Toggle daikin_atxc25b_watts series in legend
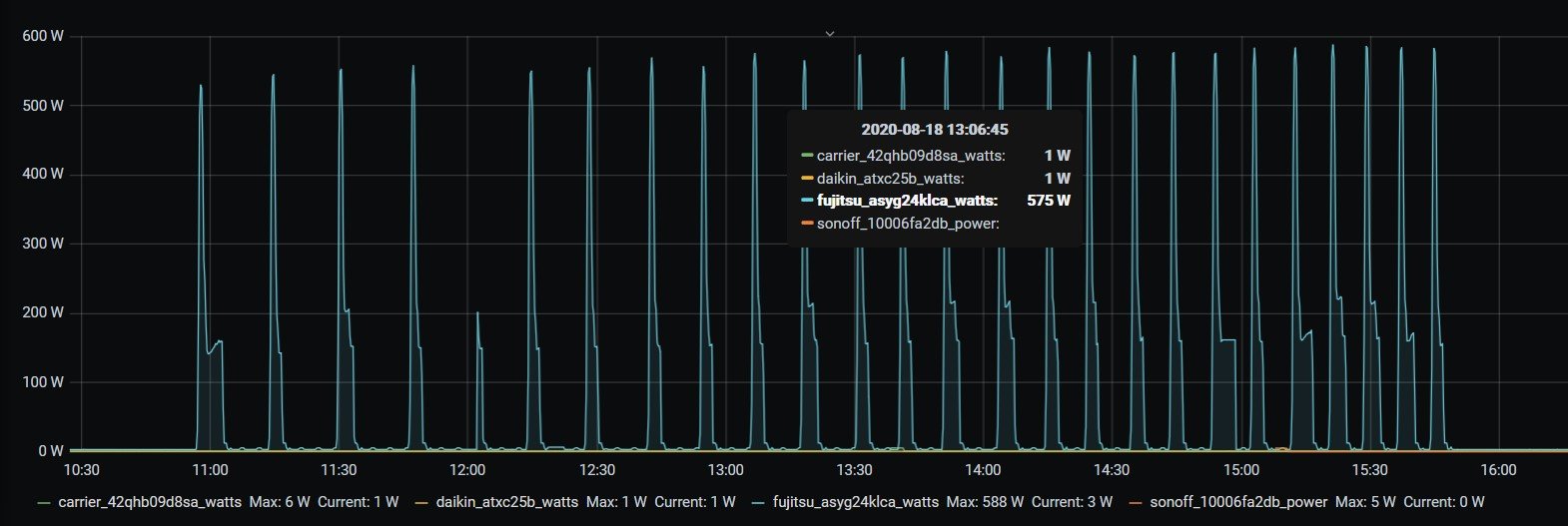Screen dimensions: 1568x526 [506, 502]
